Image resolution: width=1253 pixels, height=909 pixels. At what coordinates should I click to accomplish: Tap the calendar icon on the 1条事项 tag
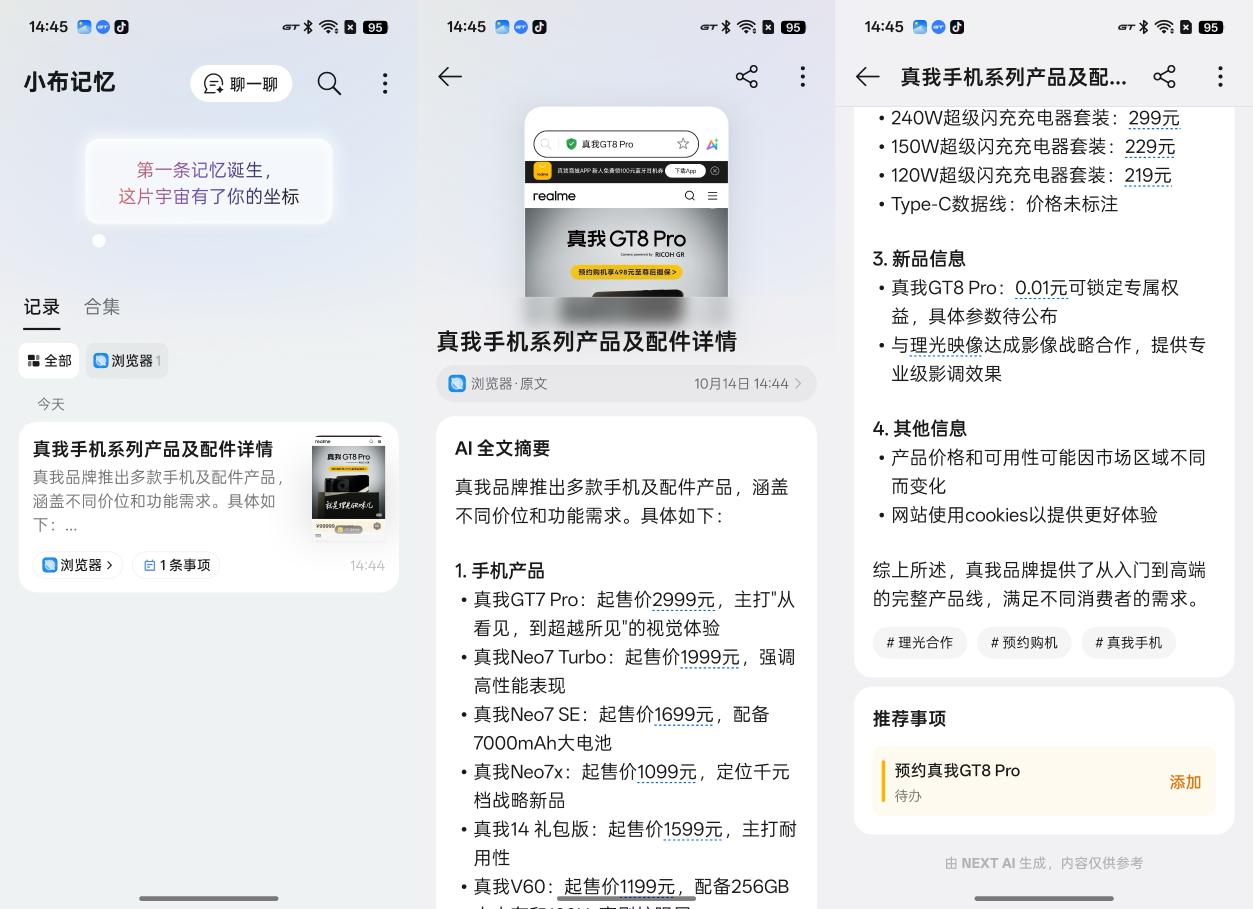tap(148, 565)
